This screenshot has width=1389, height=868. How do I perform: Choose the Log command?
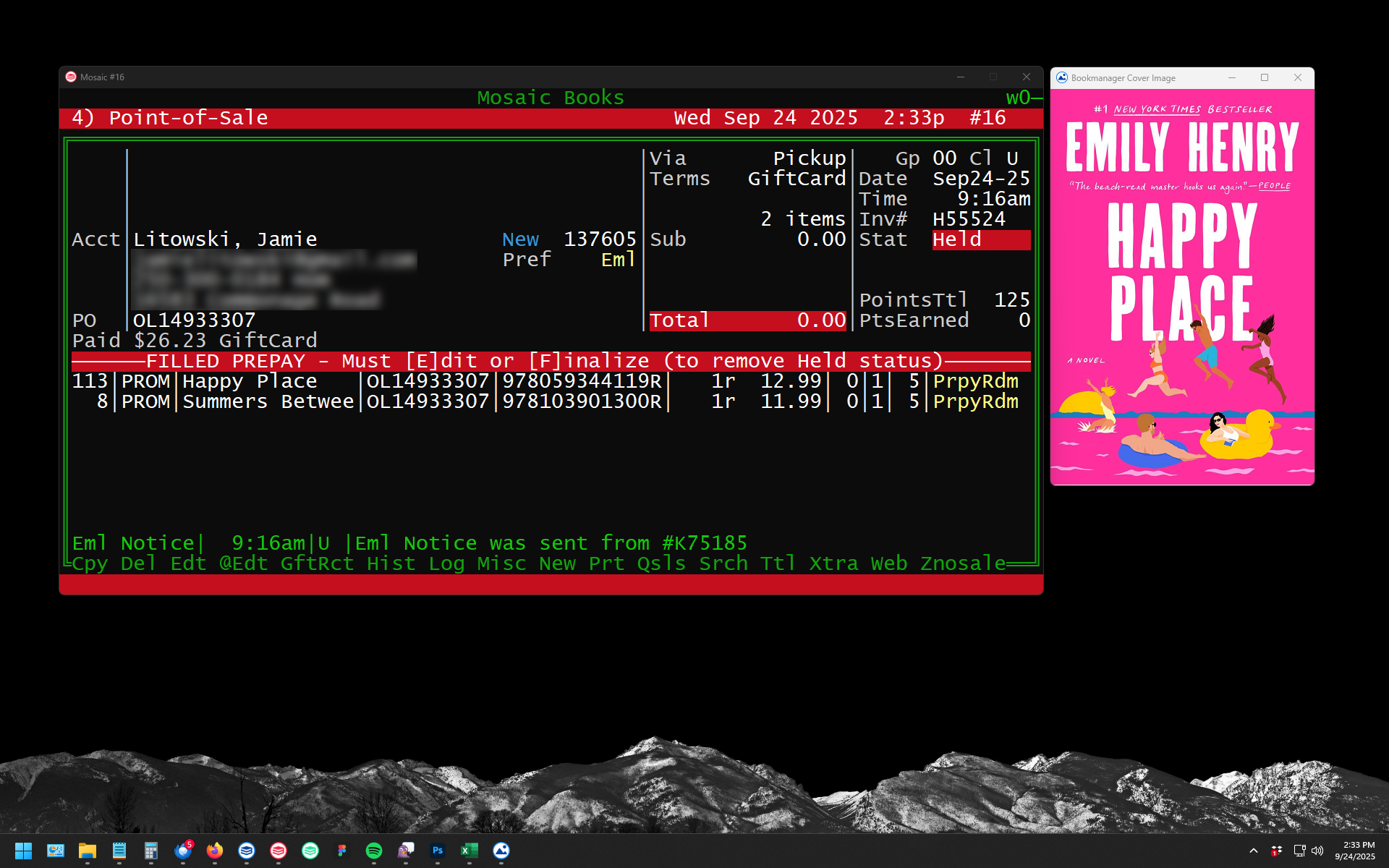(x=446, y=563)
